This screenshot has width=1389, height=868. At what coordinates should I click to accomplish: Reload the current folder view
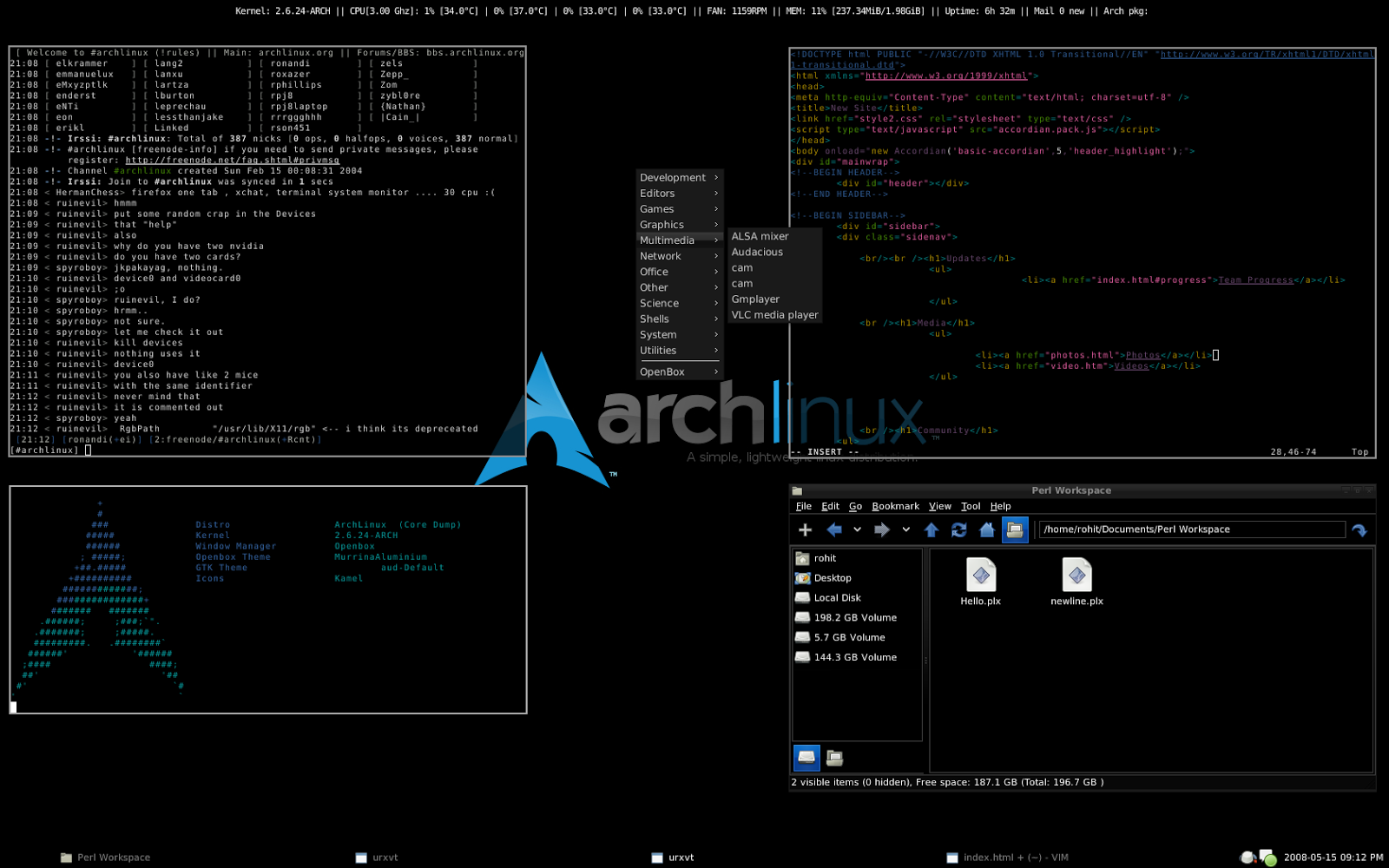click(958, 529)
